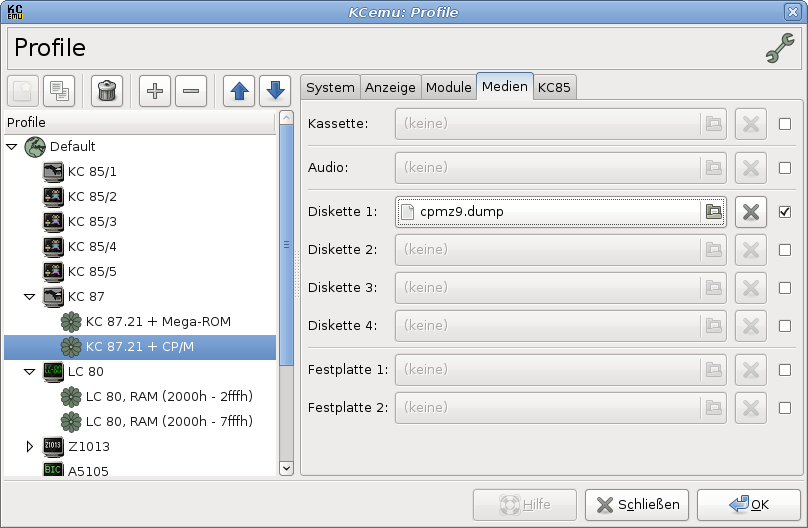
Task: Expand the Z1013 tree node
Action: tap(29, 447)
